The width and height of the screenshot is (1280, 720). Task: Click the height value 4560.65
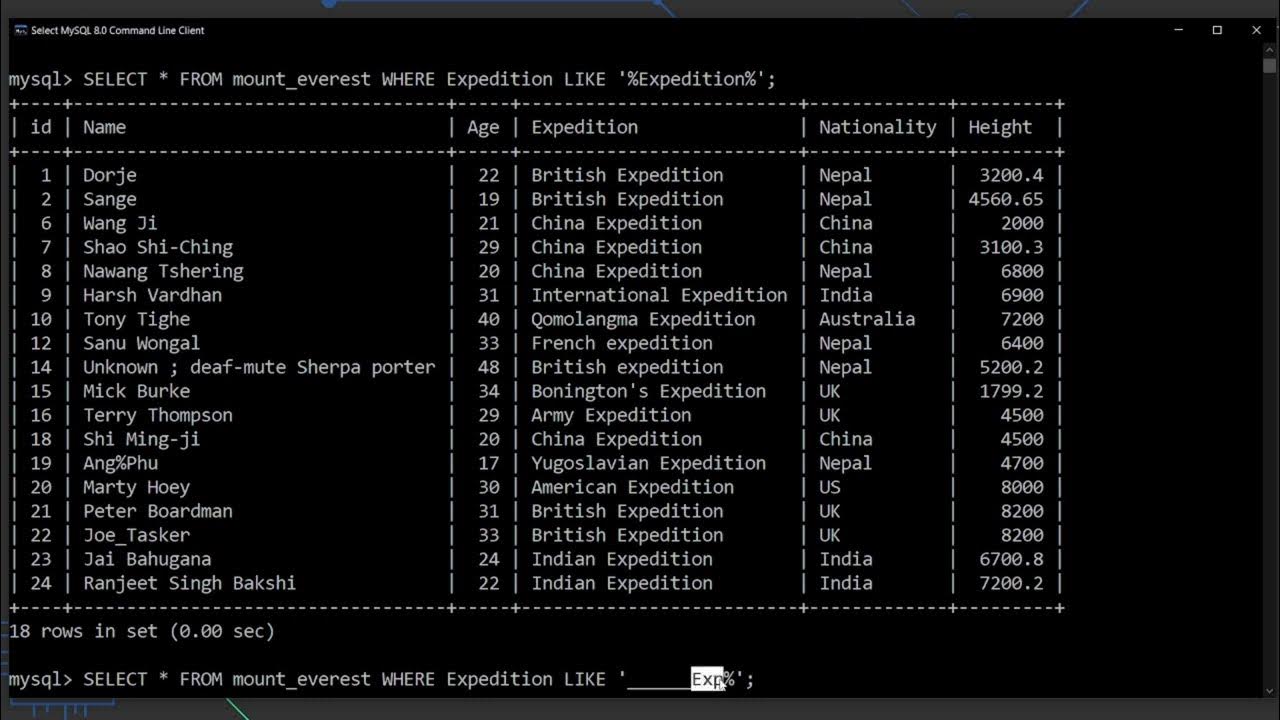[x=1005, y=199]
